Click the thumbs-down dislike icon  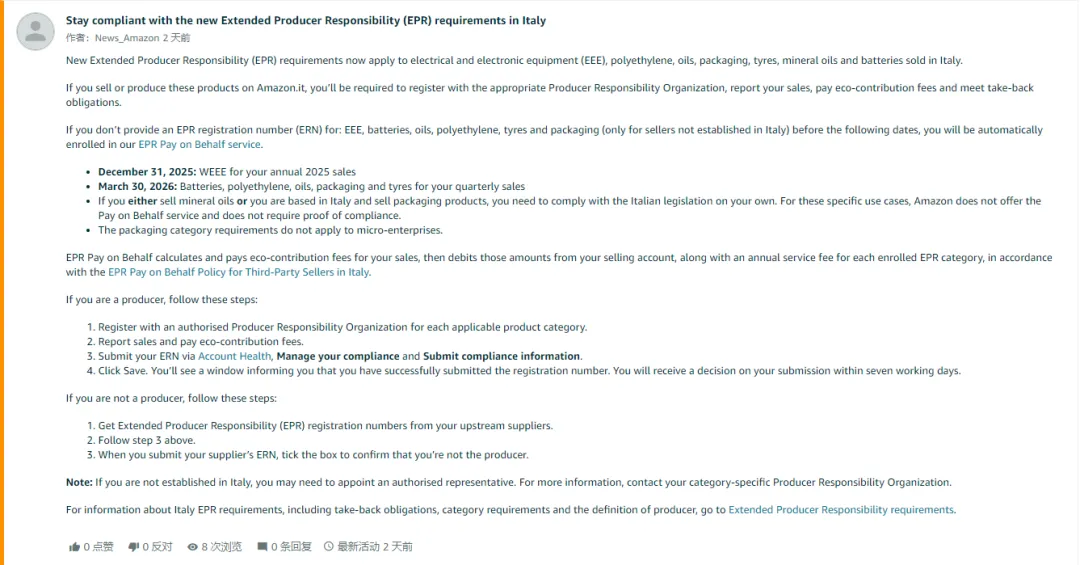click(x=134, y=547)
